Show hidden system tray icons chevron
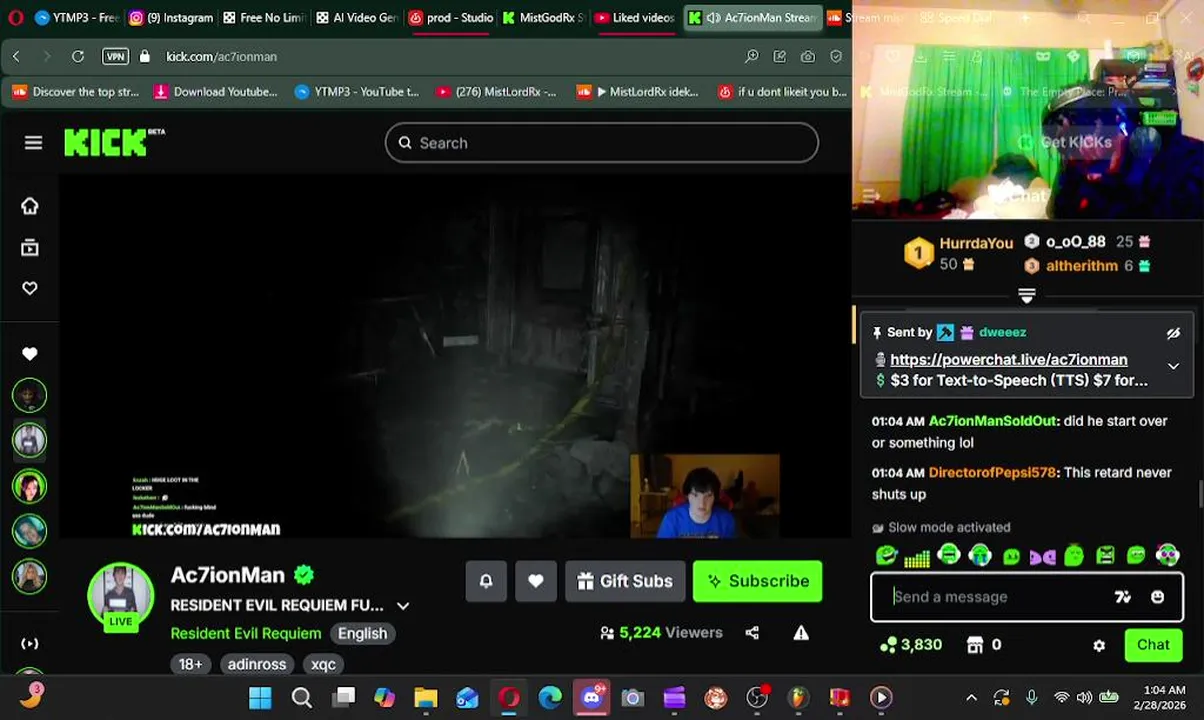 coord(971,697)
